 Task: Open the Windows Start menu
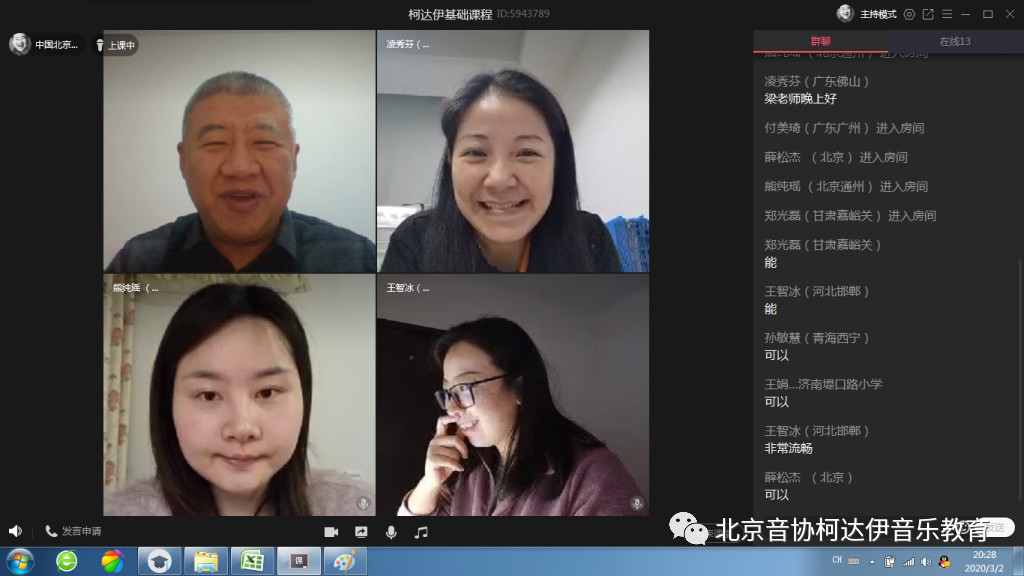pos(20,562)
